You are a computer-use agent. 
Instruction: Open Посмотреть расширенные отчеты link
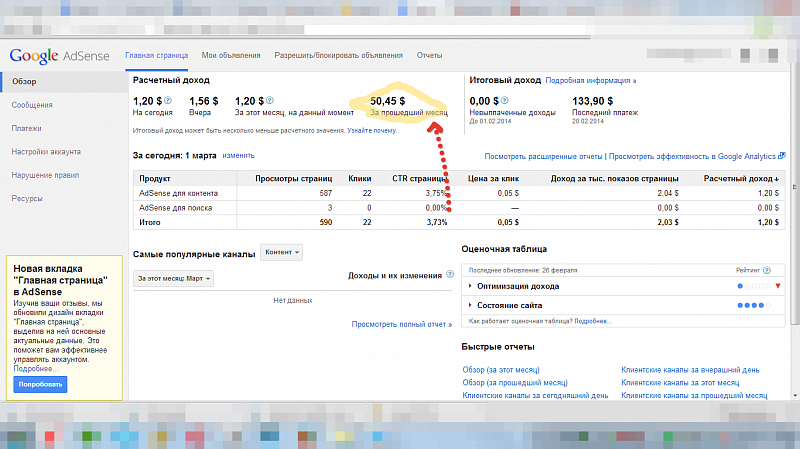[543, 156]
